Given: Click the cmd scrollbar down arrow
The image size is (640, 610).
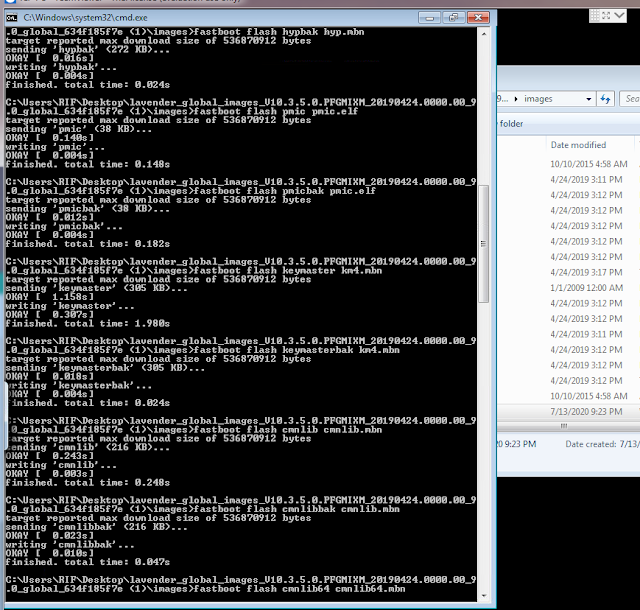Looking at the screenshot, I should 484,596.
